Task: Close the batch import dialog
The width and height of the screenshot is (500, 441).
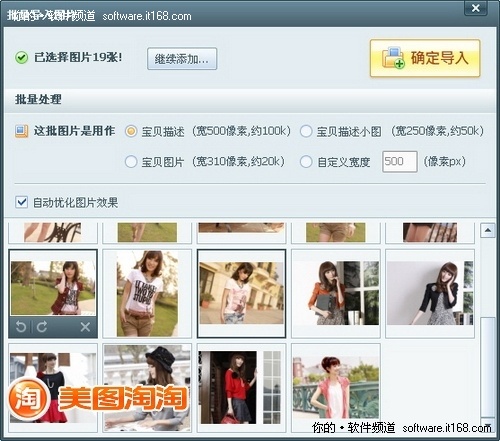Action: 476,8
